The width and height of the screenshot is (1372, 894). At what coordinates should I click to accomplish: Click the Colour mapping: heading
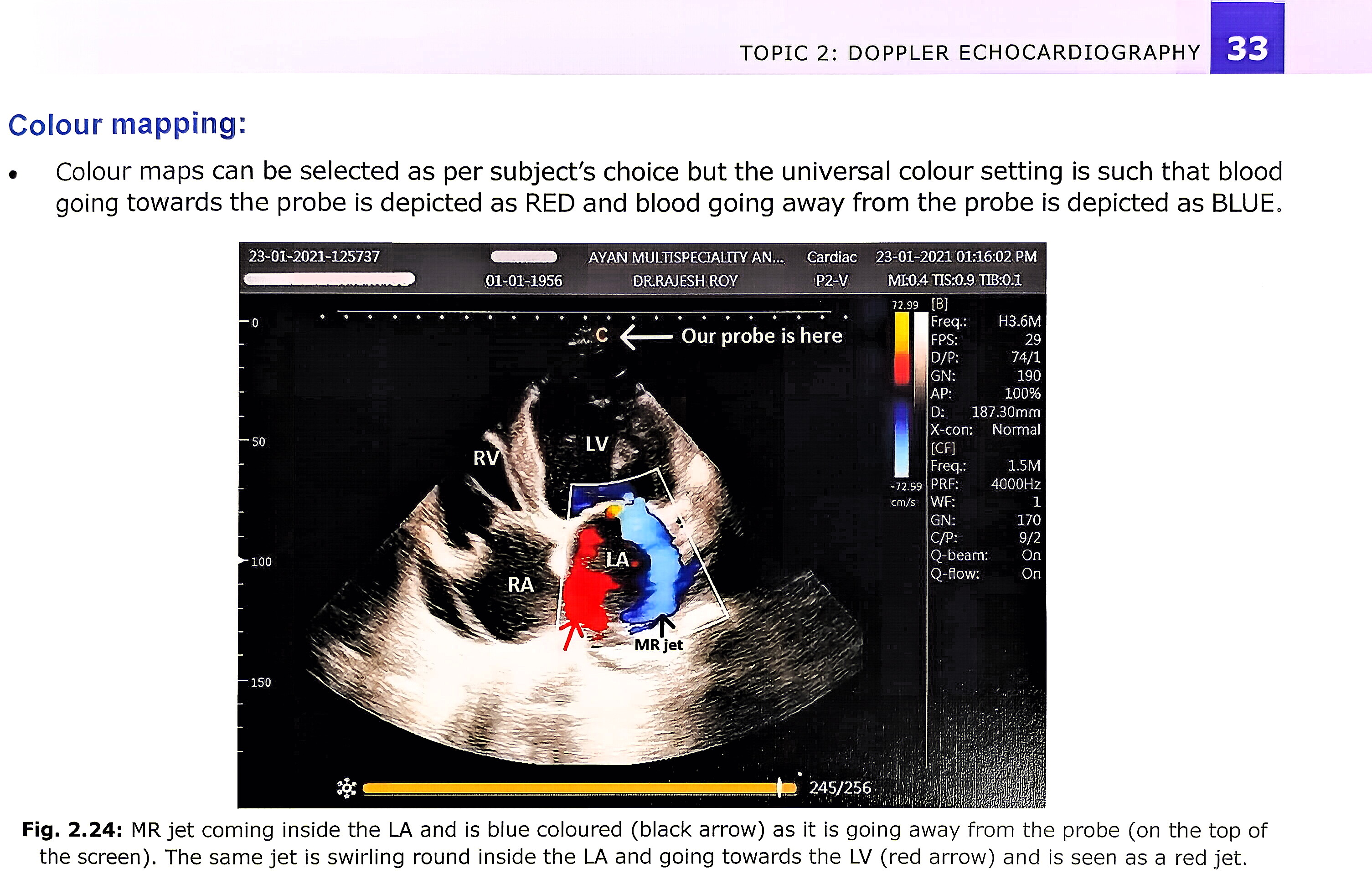coord(128,124)
